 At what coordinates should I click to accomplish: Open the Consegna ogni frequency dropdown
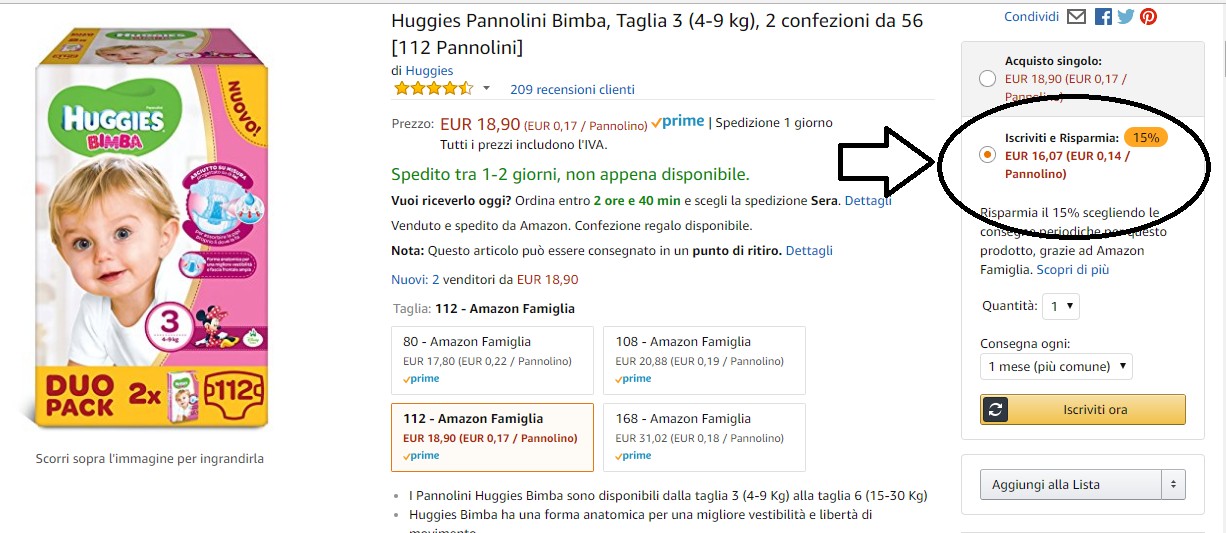[1056, 367]
